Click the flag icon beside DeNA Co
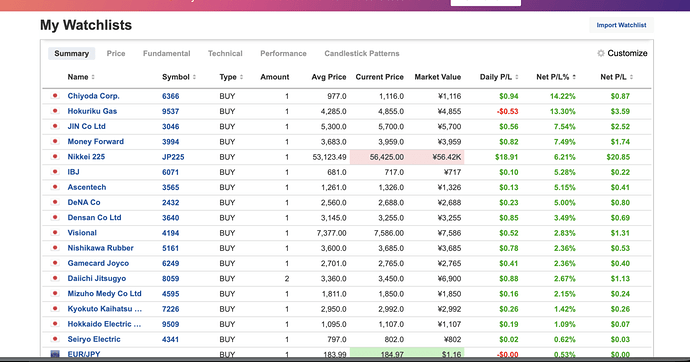Image resolution: width=690 pixels, height=362 pixels. pos(55,202)
